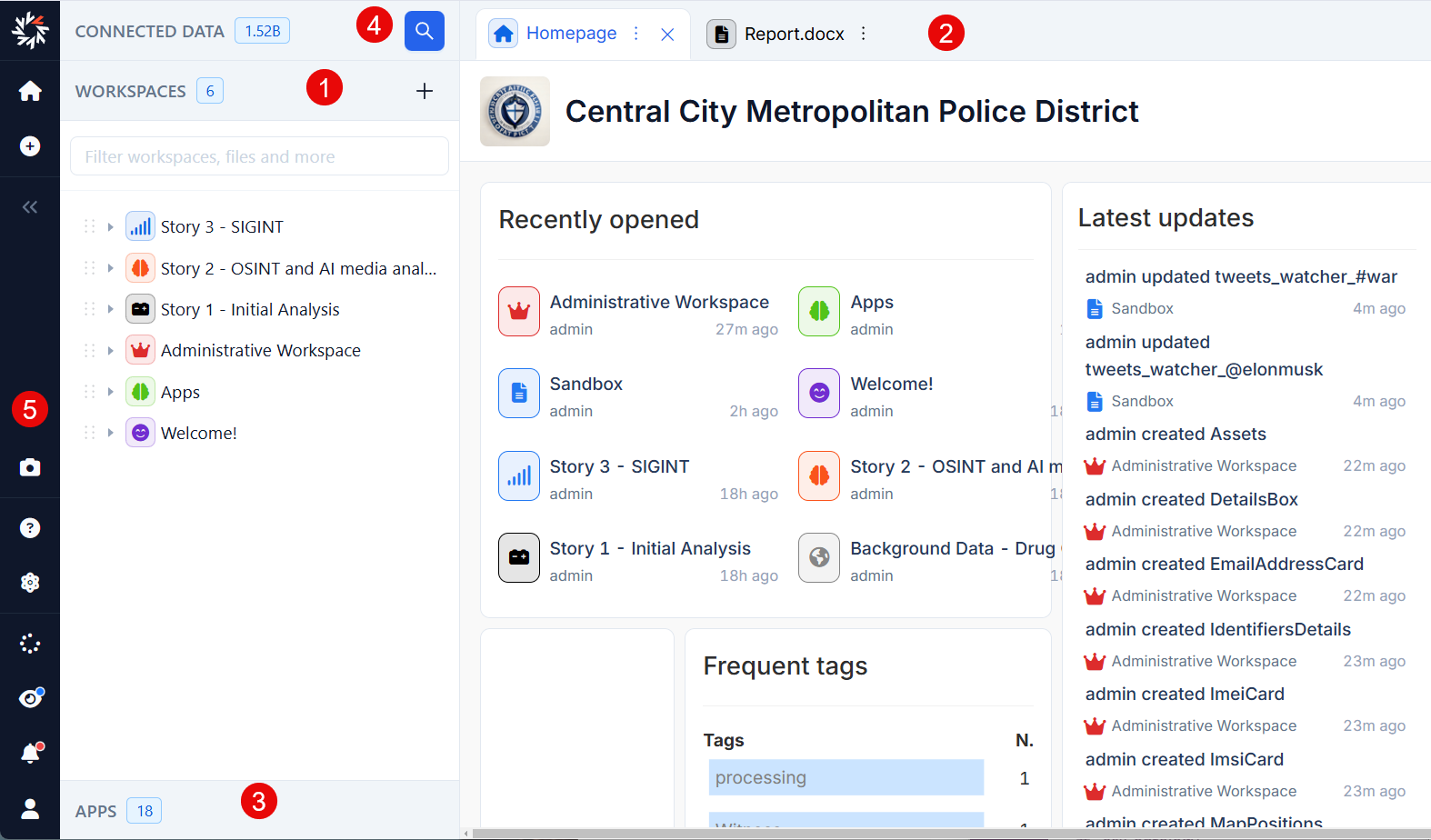The image size is (1431, 840).
Task: Click the user profile icon
Action: click(30, 808)
